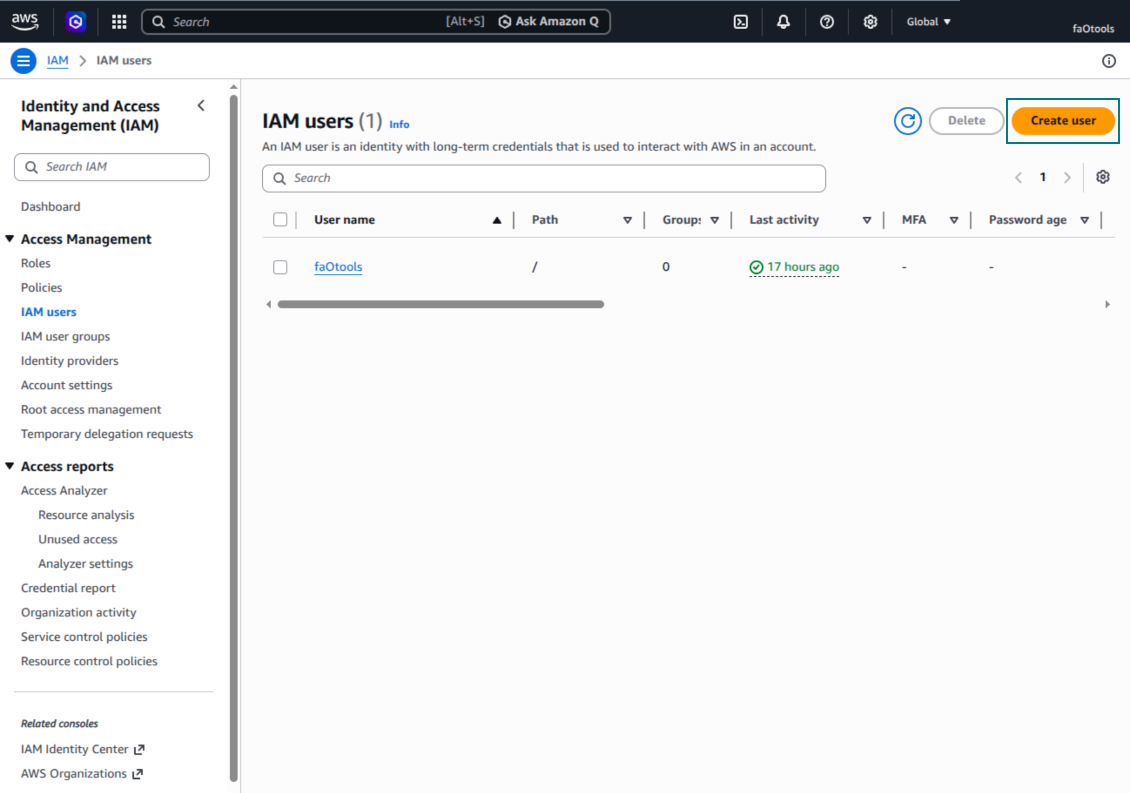Viewport: 1130px width, 793px height.
Task: Open Temporary delegation requests
Action: tap(107, 434)
